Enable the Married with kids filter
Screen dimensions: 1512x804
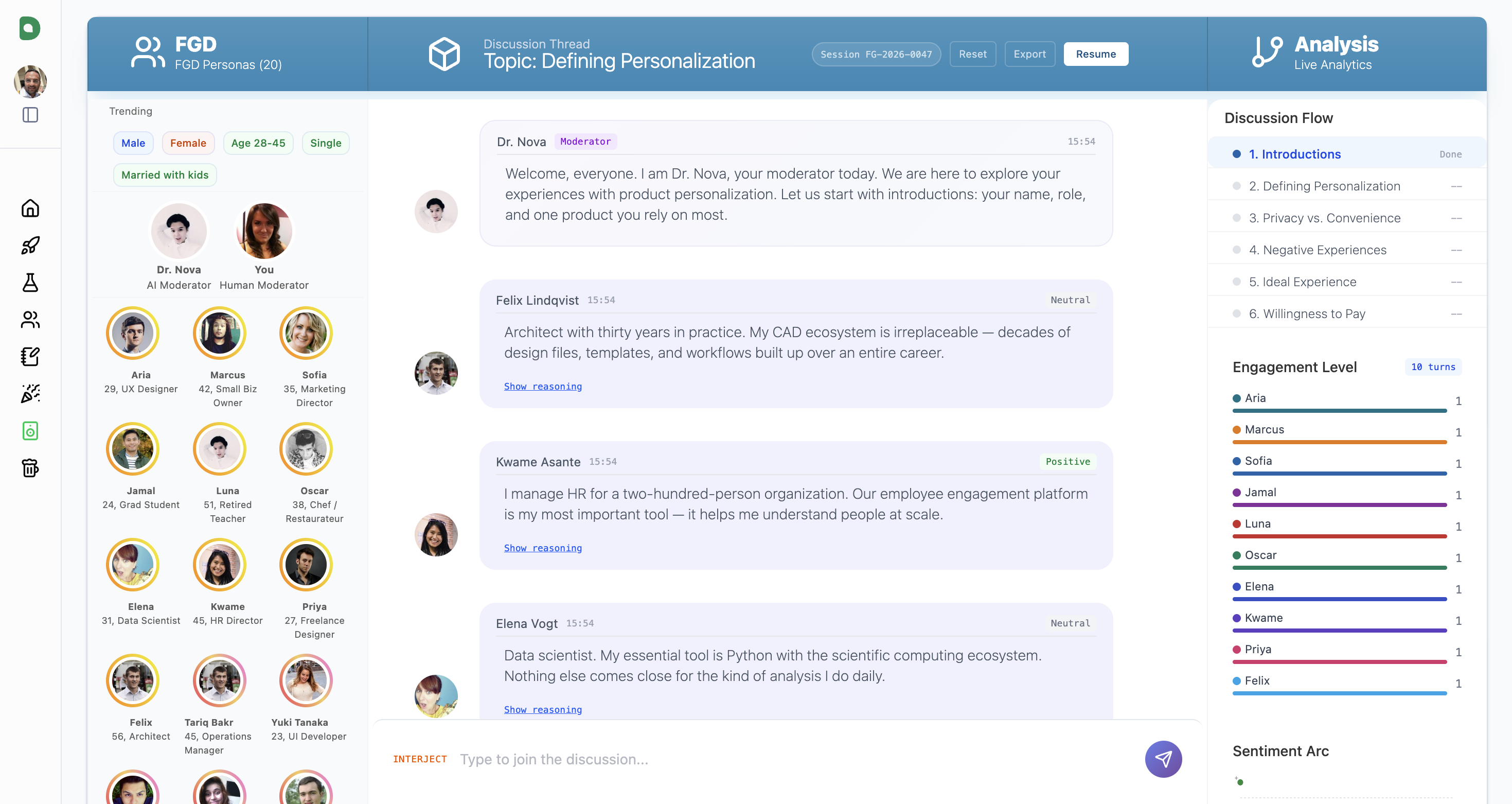click(164, 175)
